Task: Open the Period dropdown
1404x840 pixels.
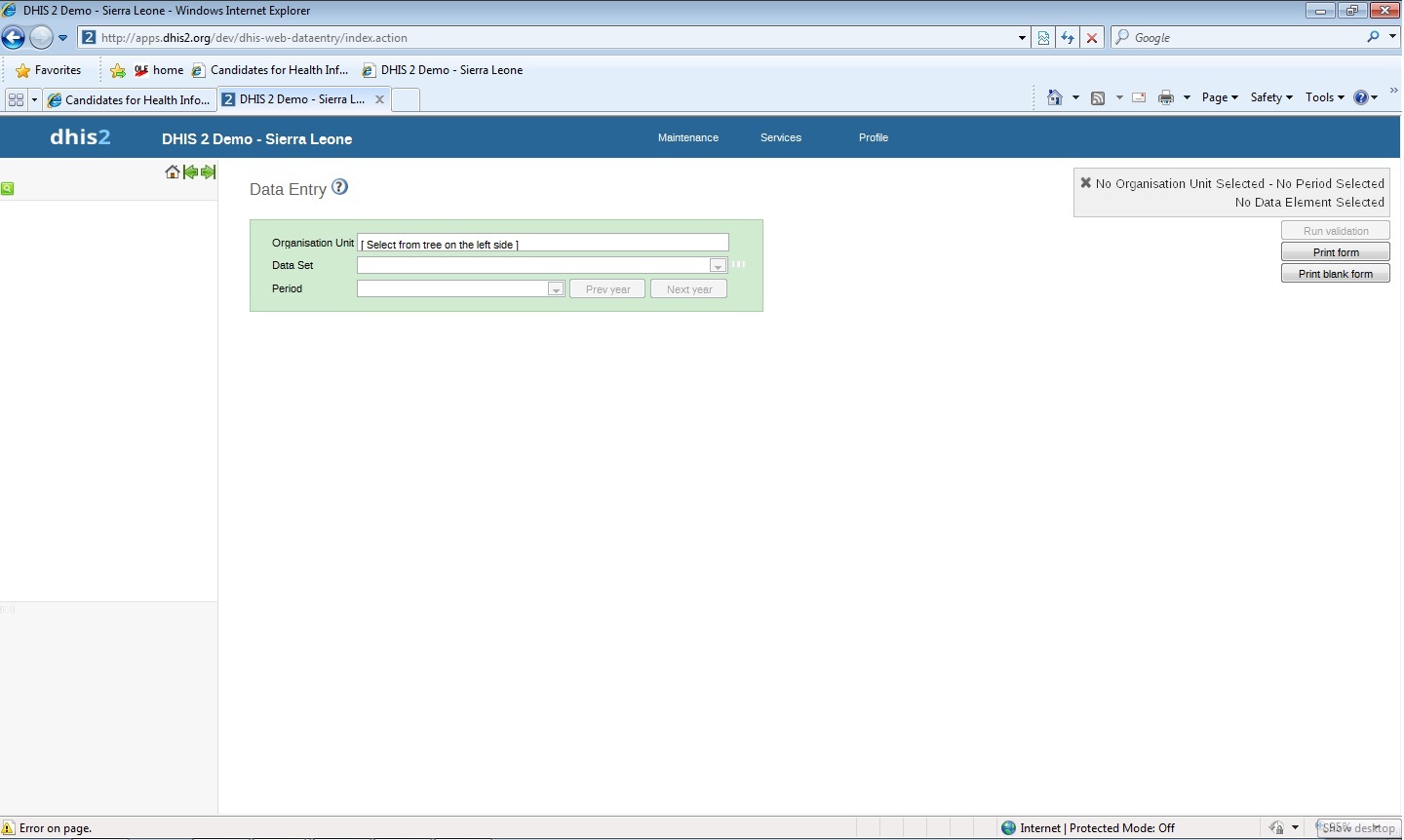Action: point(461,288)
